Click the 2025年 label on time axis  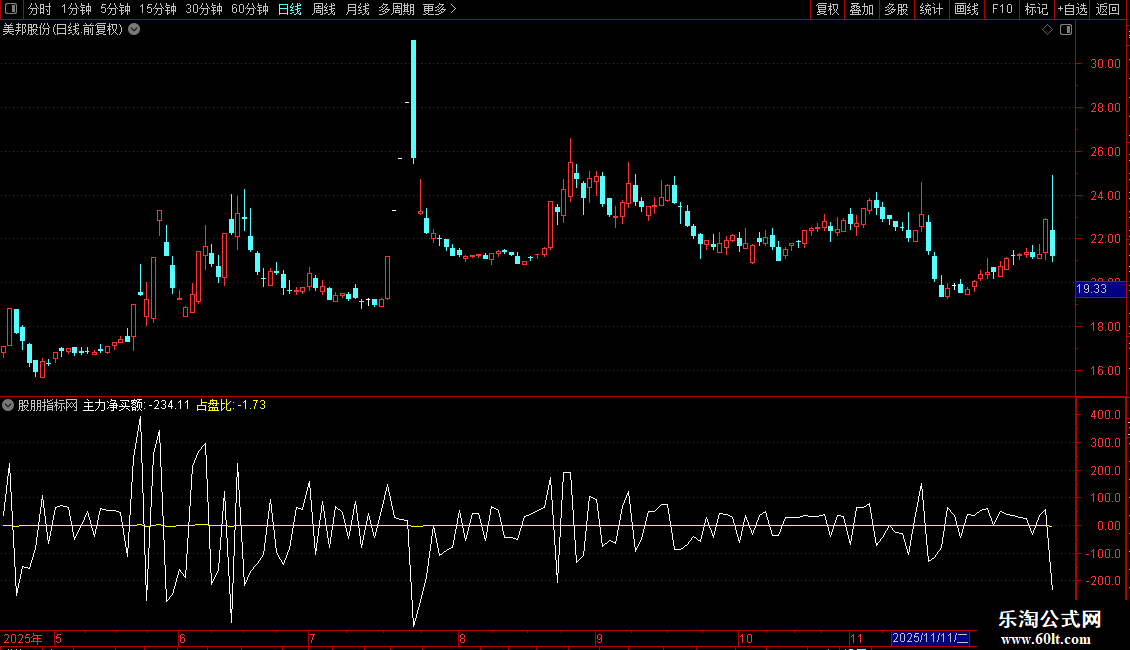[x=23, y=638]
